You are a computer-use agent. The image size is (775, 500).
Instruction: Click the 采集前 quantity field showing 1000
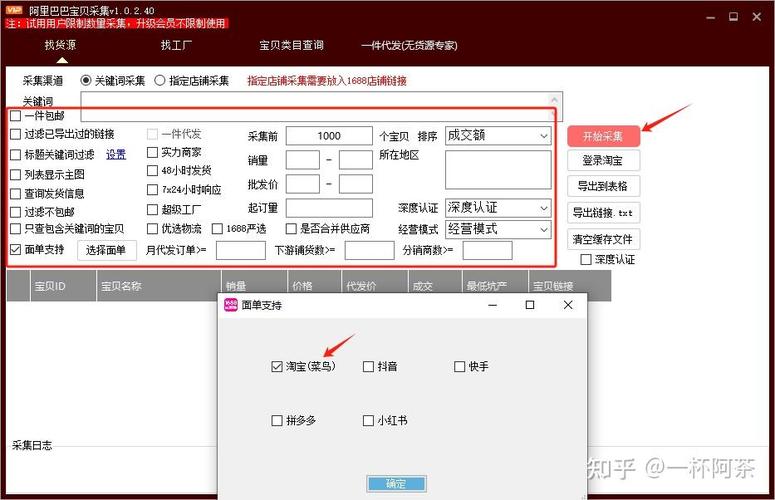coord(329,136)
